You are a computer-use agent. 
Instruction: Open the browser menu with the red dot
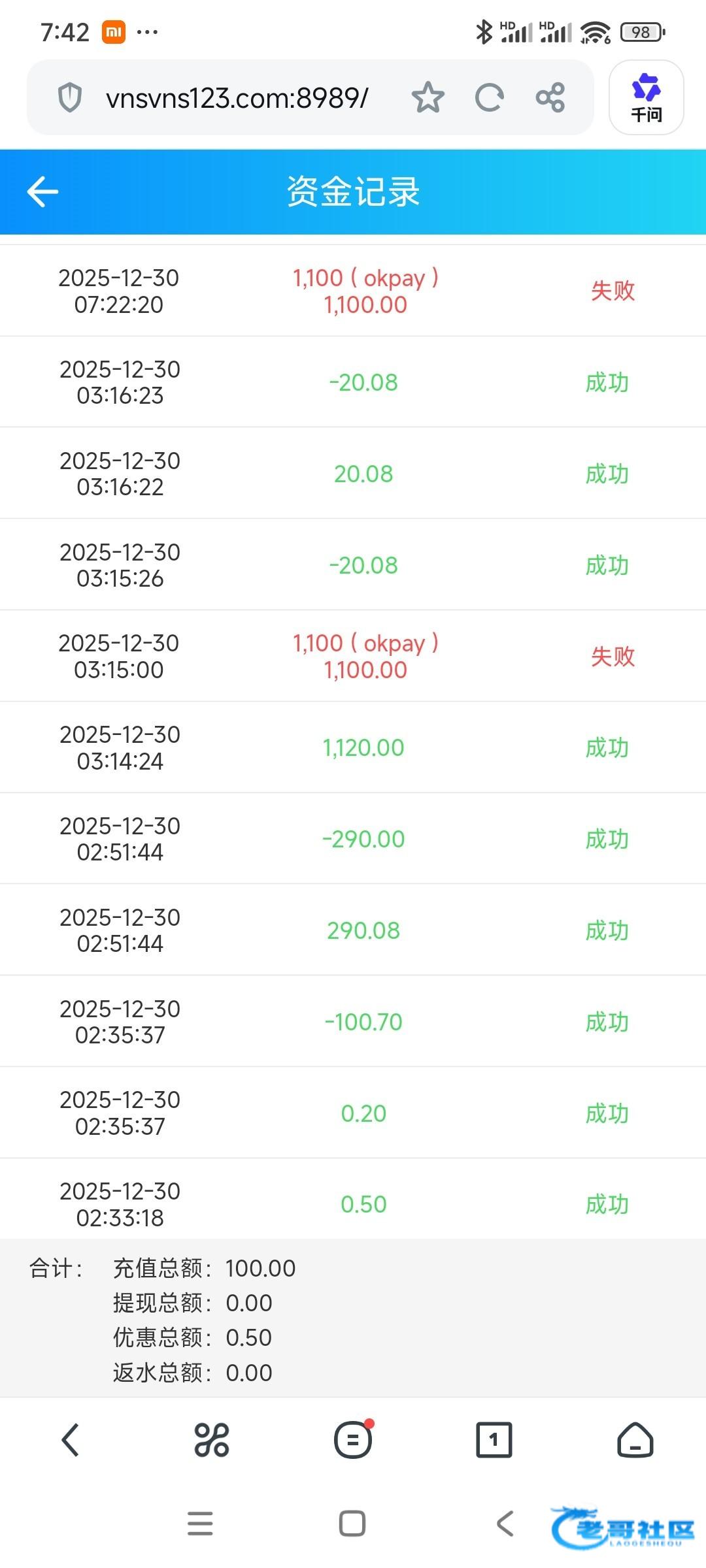[x=353, y=1440]
